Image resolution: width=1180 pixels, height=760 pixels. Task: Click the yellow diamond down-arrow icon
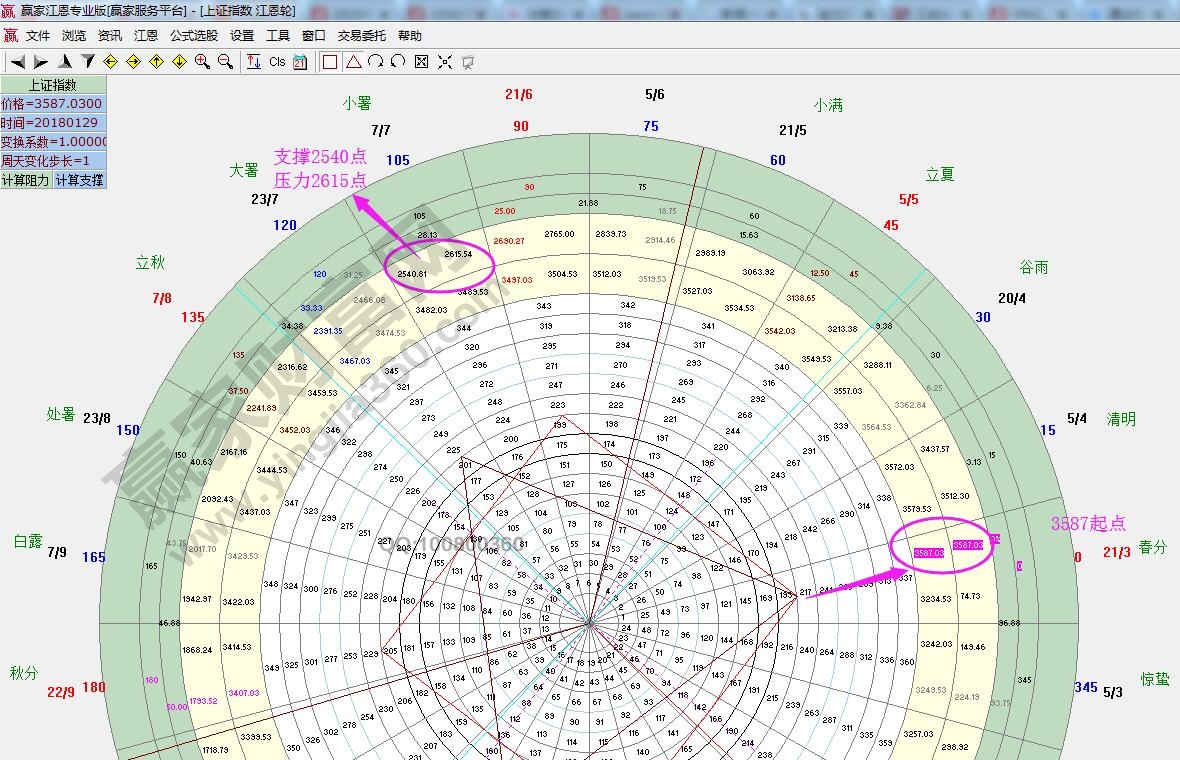pyautogui.click(x=179, y=62)
